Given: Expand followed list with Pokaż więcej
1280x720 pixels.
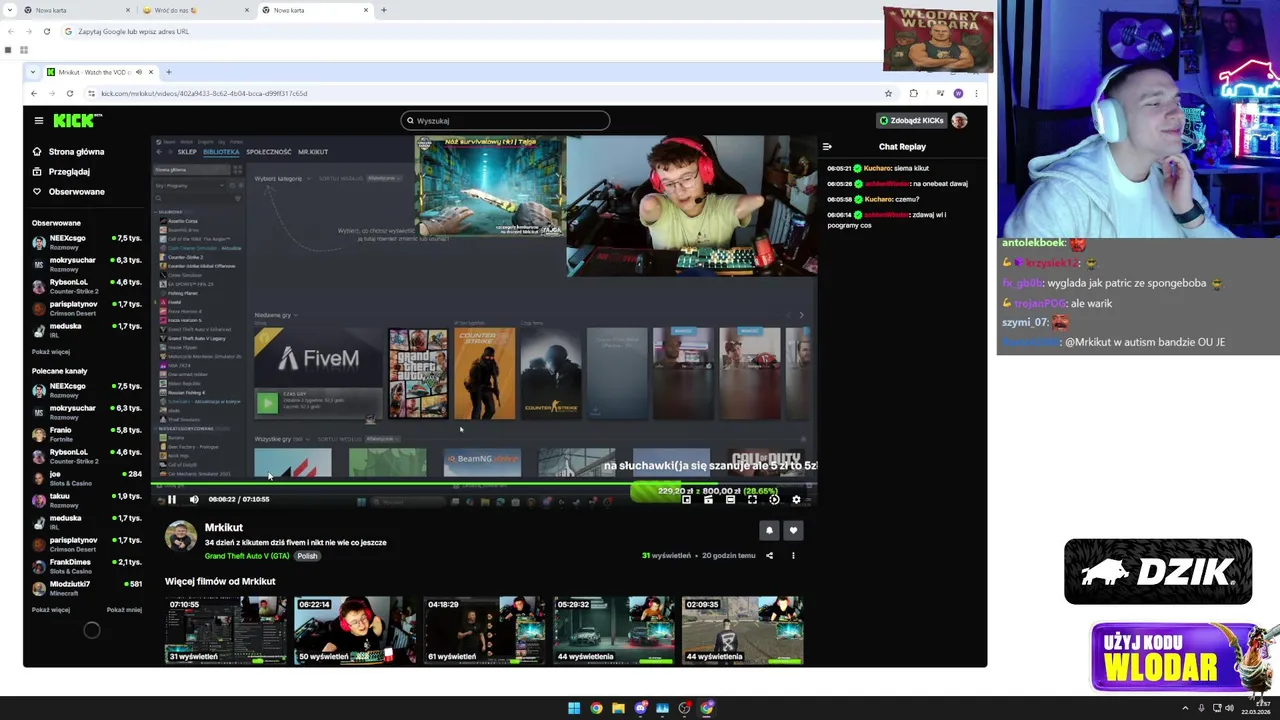Looking at the screenshot, I should tap(51, 352).
